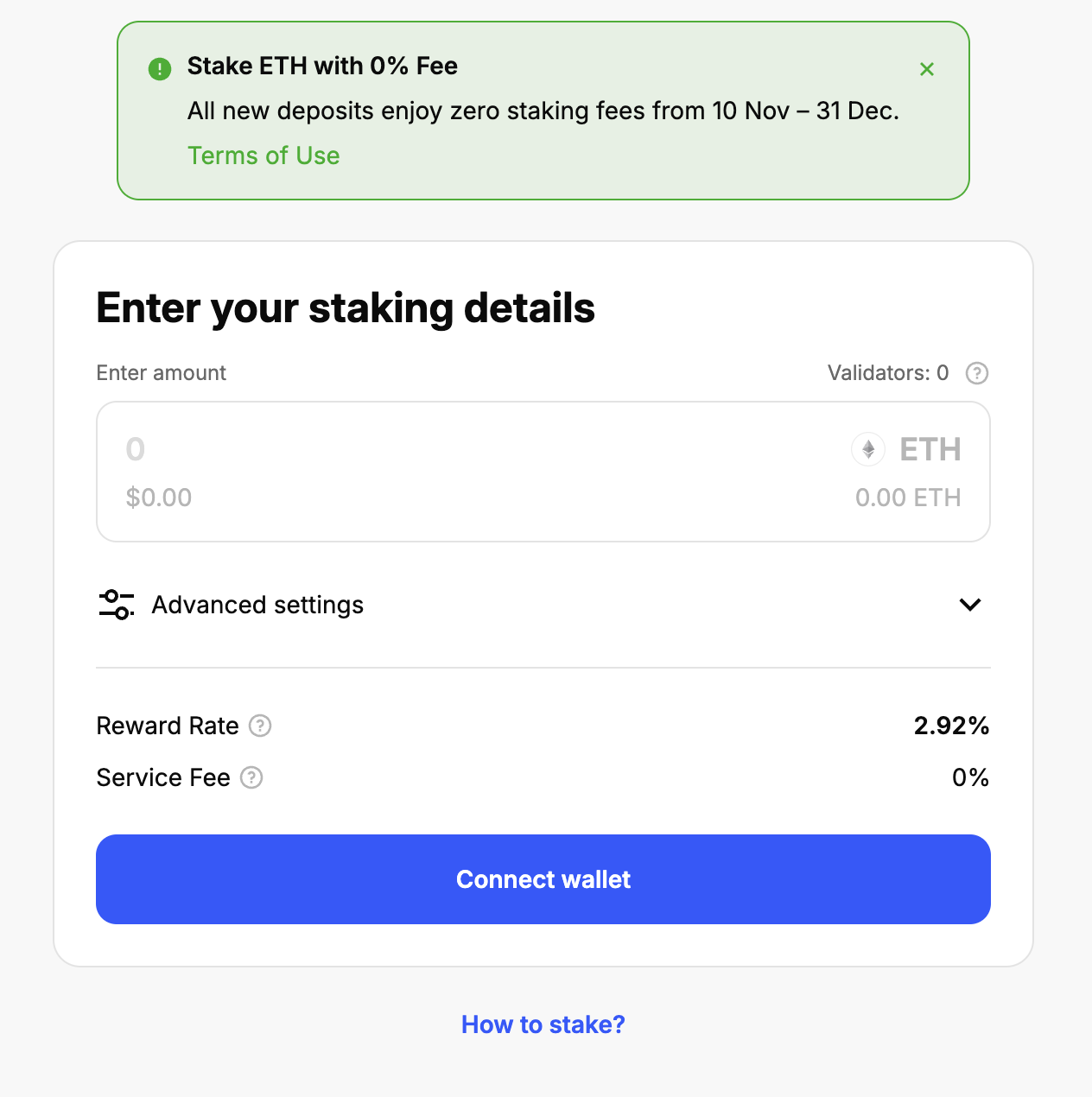Click the Advanced settings sliders icon
The width and height of the screenshot is (1092, 1097).
(x=117, y=605)
